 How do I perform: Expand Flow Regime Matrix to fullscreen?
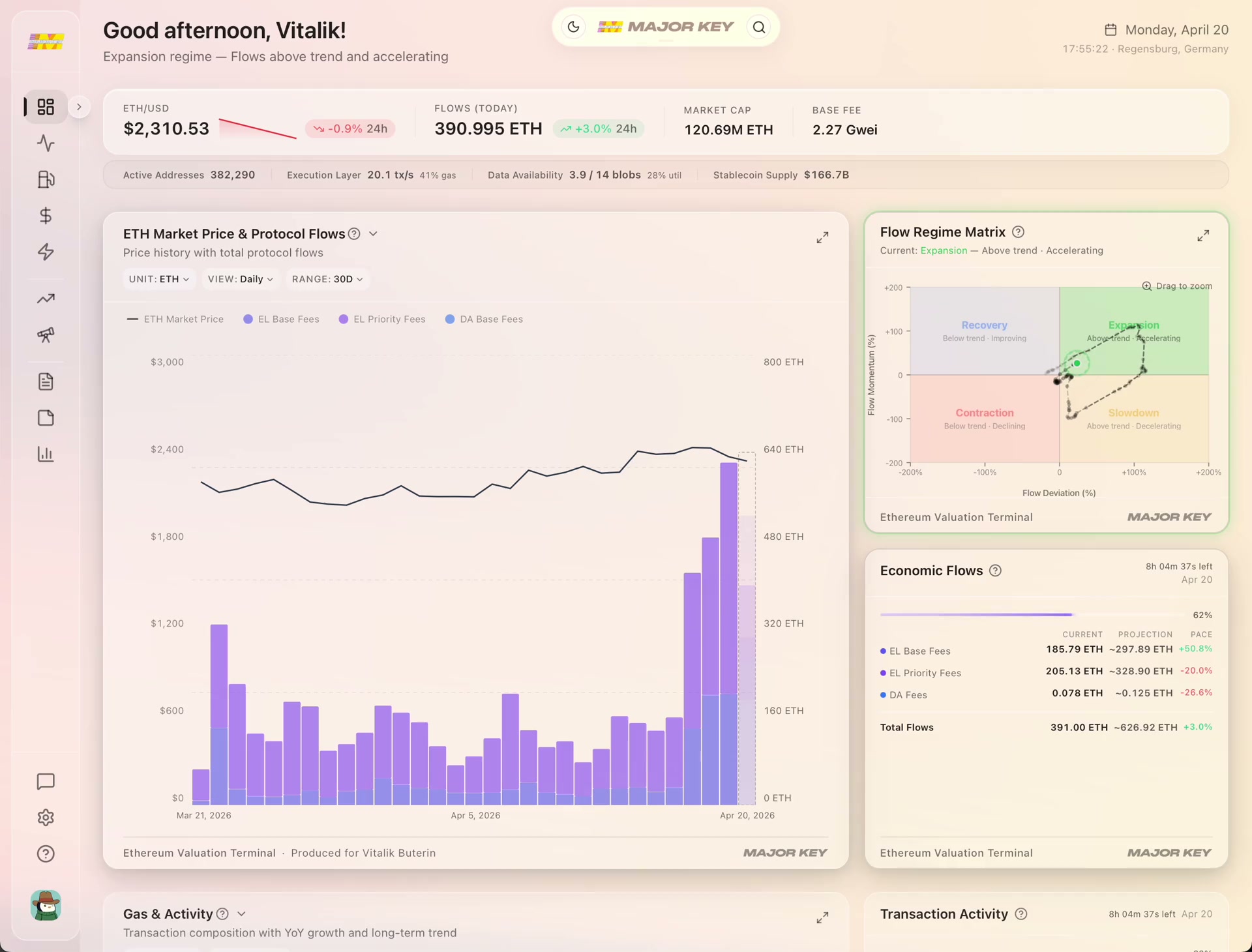(x=1203, y=235)
